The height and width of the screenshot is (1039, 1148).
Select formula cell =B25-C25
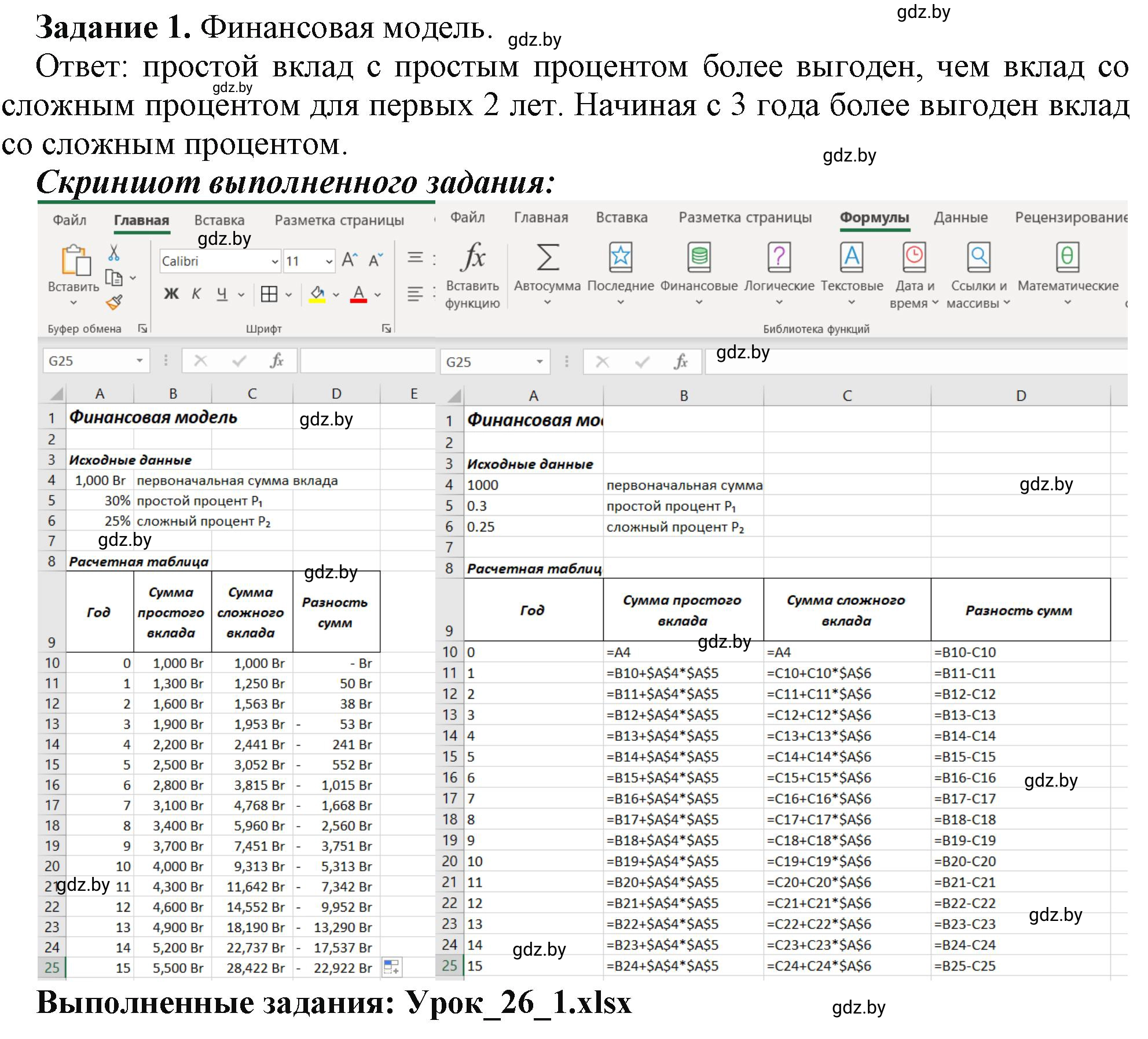(1021, 965)
